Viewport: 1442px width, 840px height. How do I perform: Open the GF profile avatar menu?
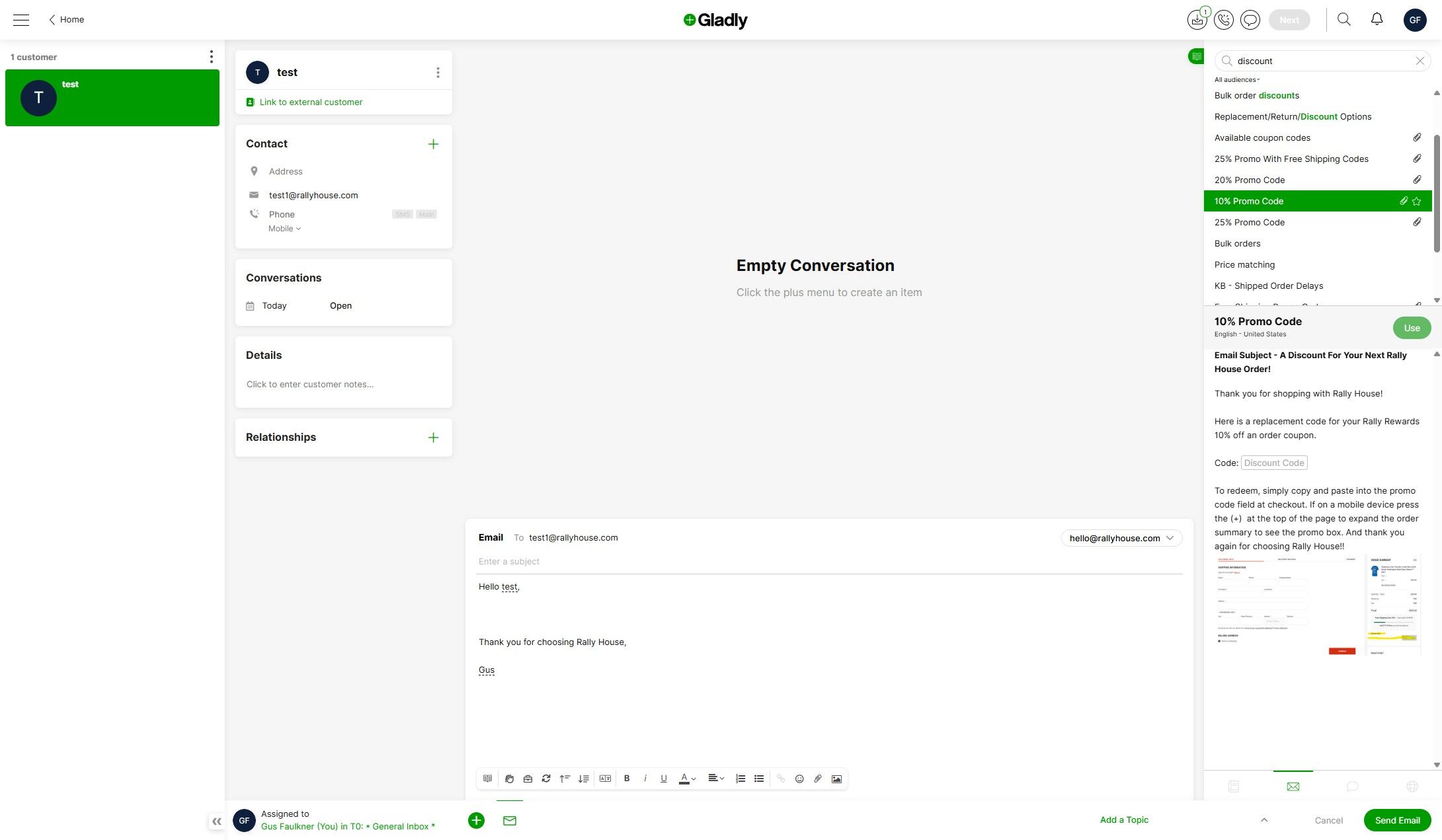(1415, 20)
